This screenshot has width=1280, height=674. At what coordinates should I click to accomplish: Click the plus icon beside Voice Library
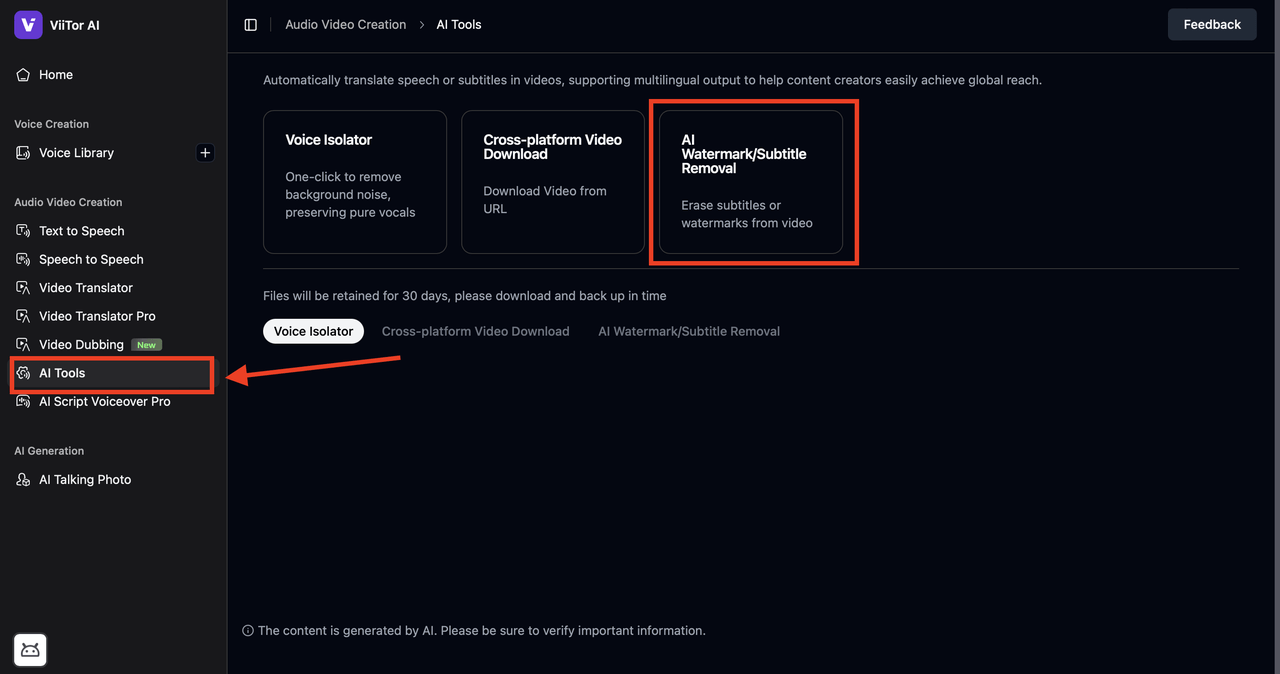point(205,153)
